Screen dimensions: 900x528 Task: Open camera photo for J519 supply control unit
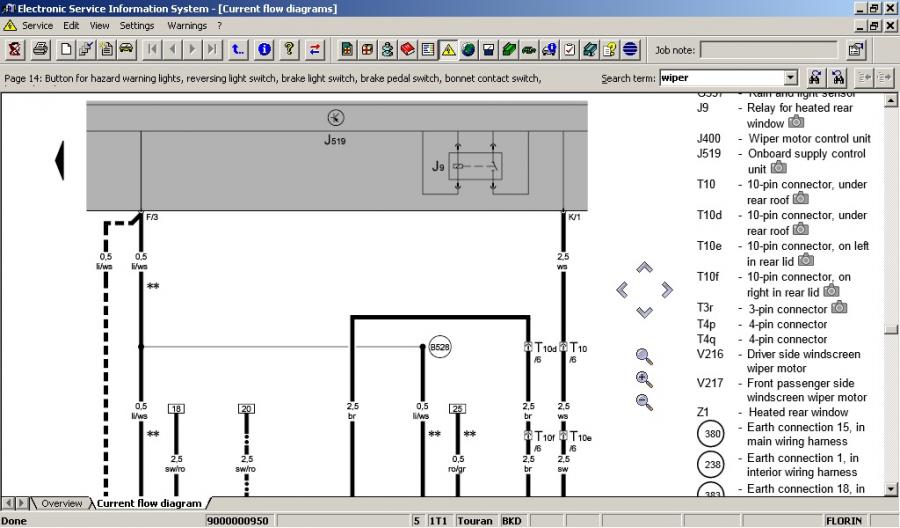point(779,169)
